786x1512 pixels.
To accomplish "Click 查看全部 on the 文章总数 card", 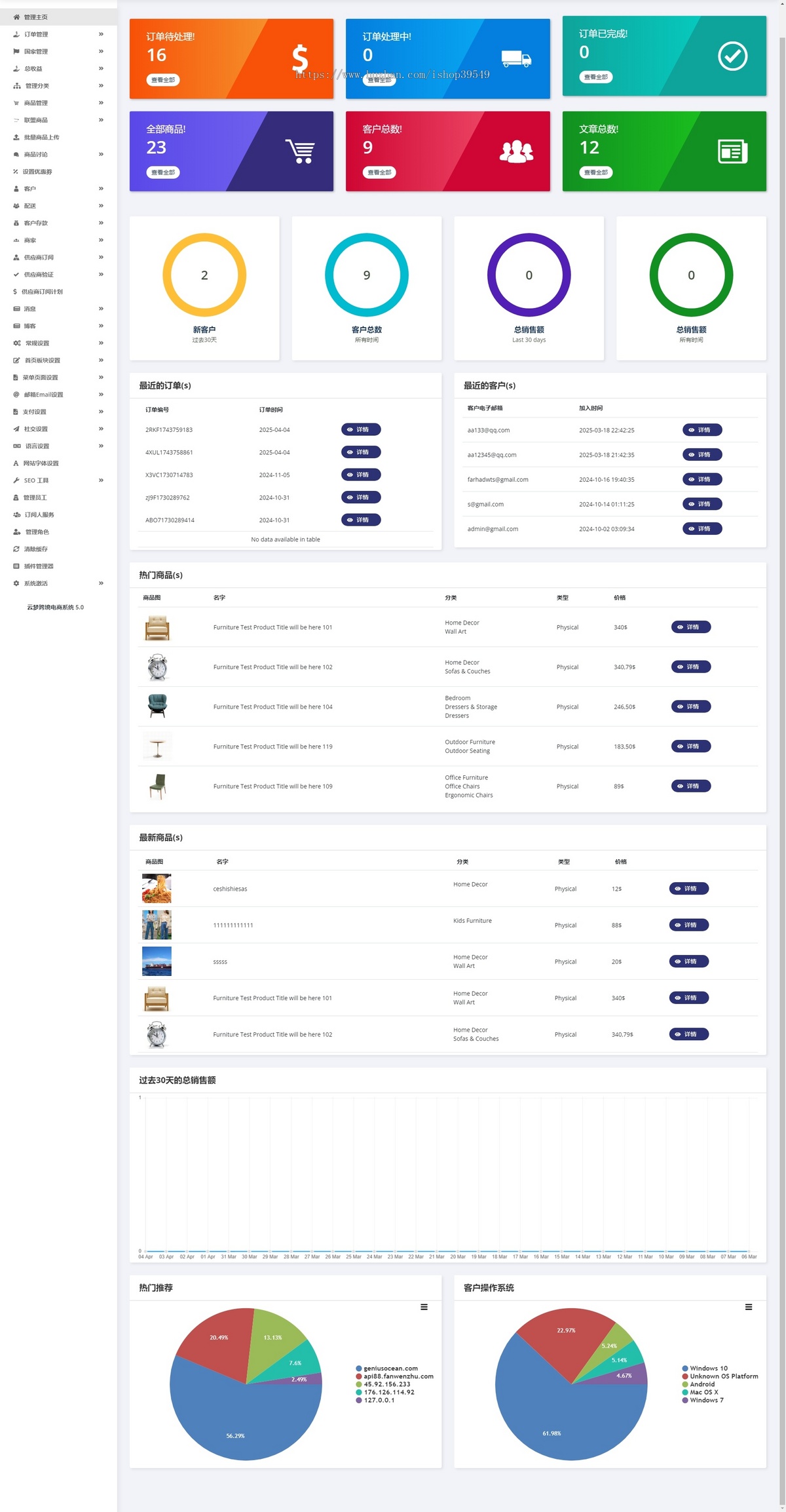I will [595, 172].
